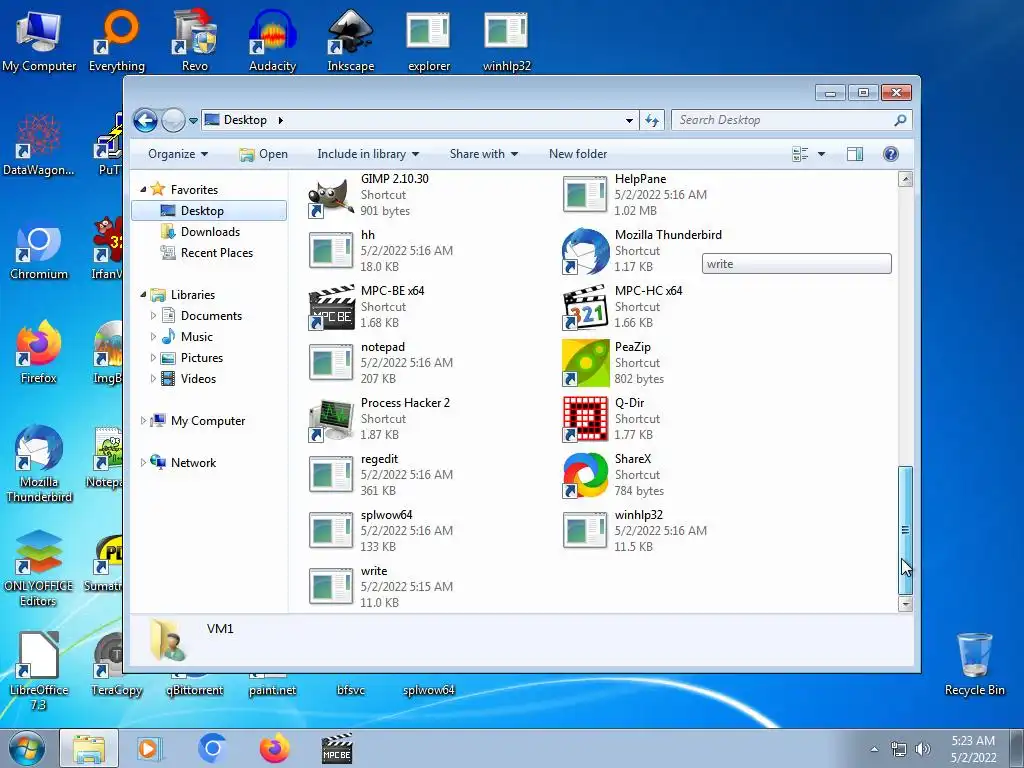Select the Mozilla Thunderbird shortcut in Explorer
This screenshot has width=1024, height=768.
585,251
